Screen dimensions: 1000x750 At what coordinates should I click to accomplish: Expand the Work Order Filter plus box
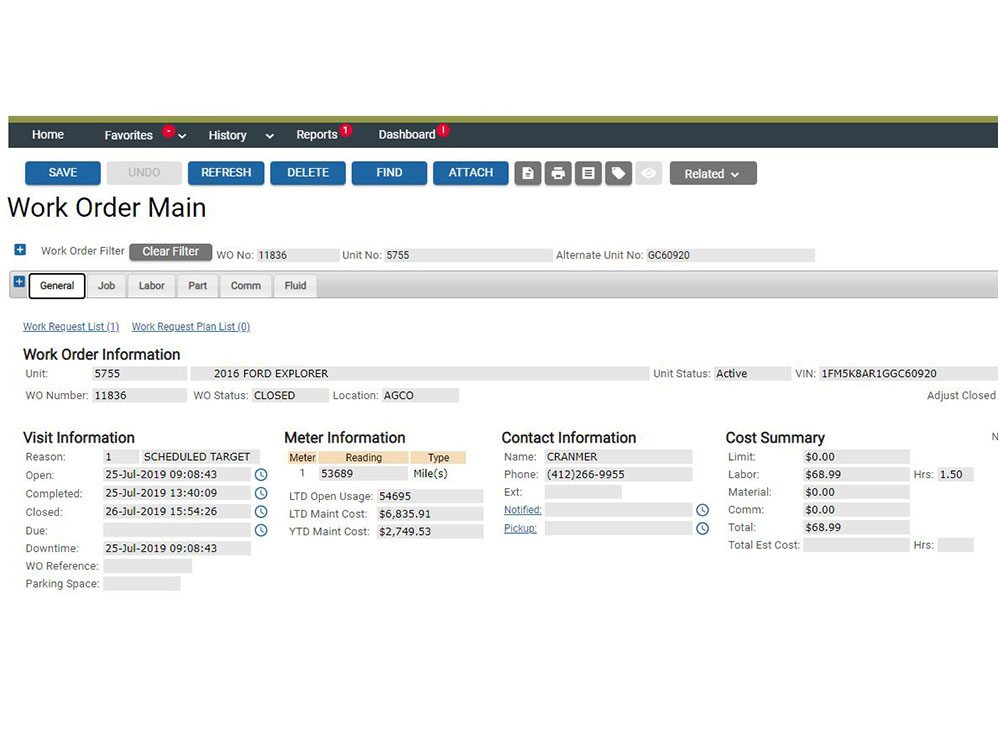click(20, 250)
